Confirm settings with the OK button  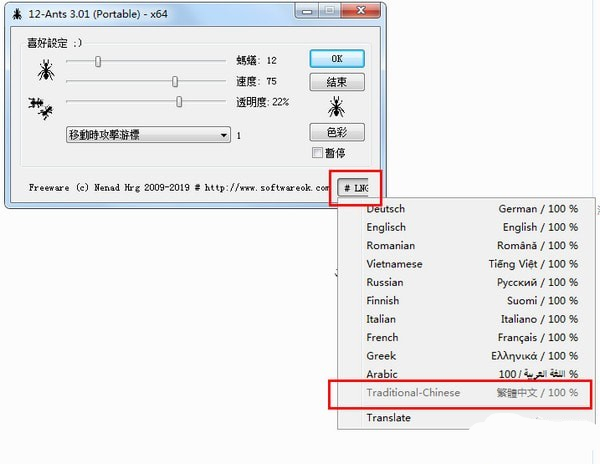[337, 59]
